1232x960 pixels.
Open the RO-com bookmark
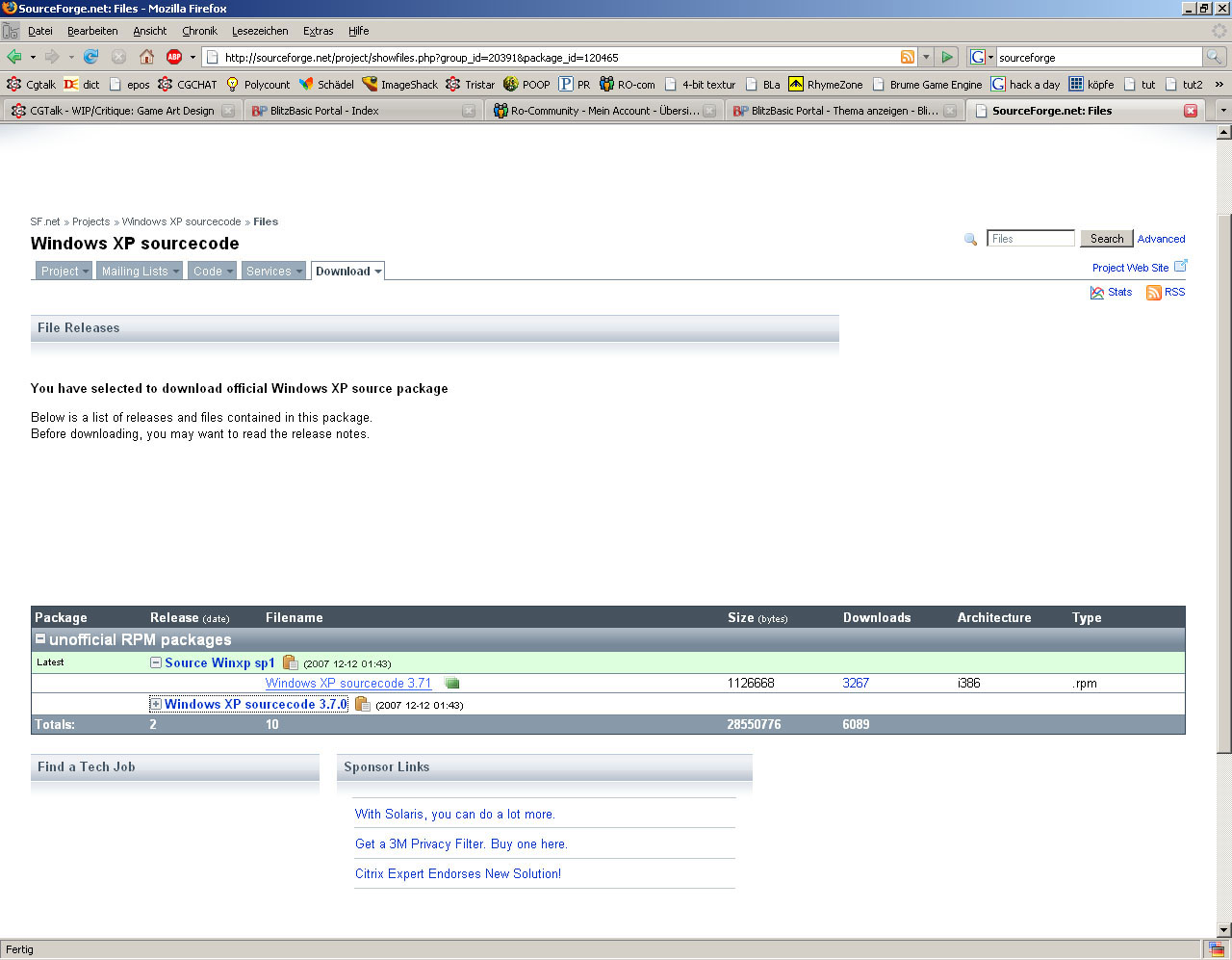pos(627,85)
